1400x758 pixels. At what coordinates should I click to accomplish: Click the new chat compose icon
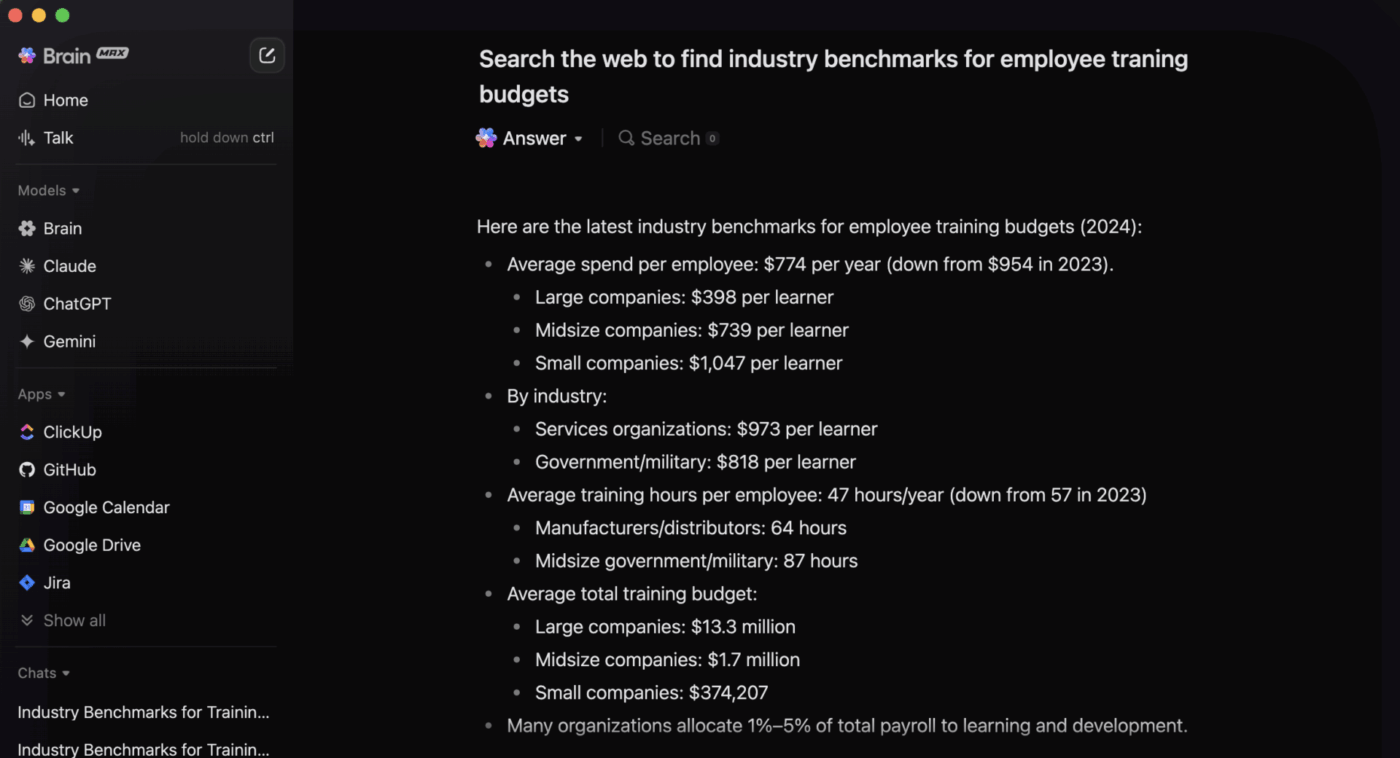click(x=267, y=56)
